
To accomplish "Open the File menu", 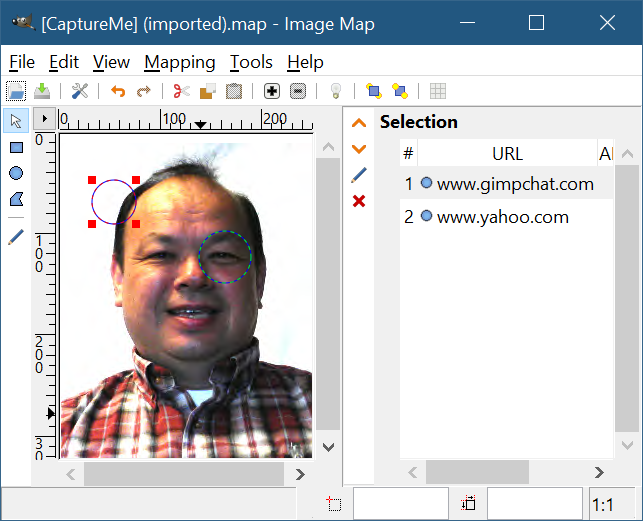I will 22,62.
